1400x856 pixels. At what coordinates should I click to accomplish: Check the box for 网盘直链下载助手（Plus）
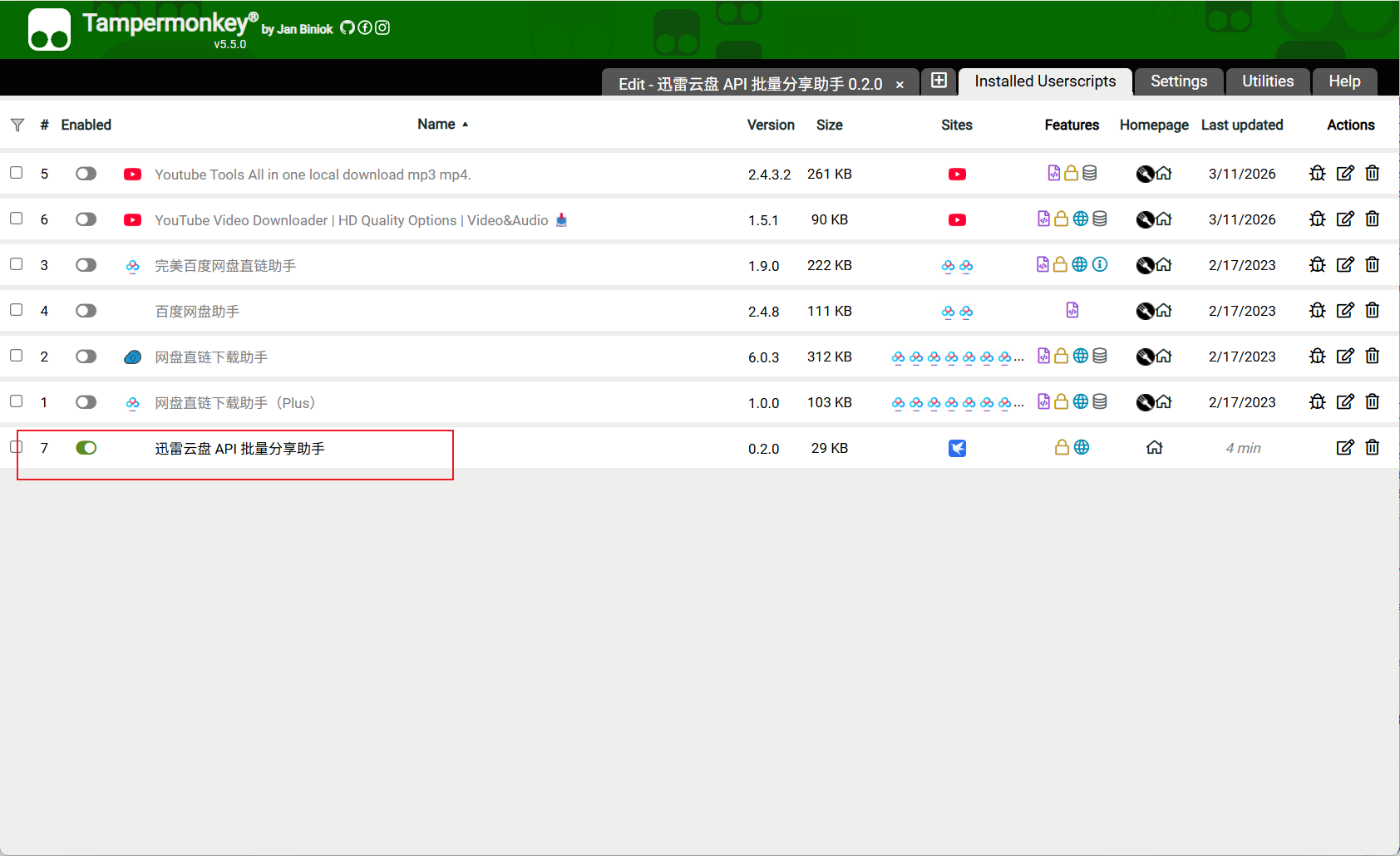click(x=17, y=401)
